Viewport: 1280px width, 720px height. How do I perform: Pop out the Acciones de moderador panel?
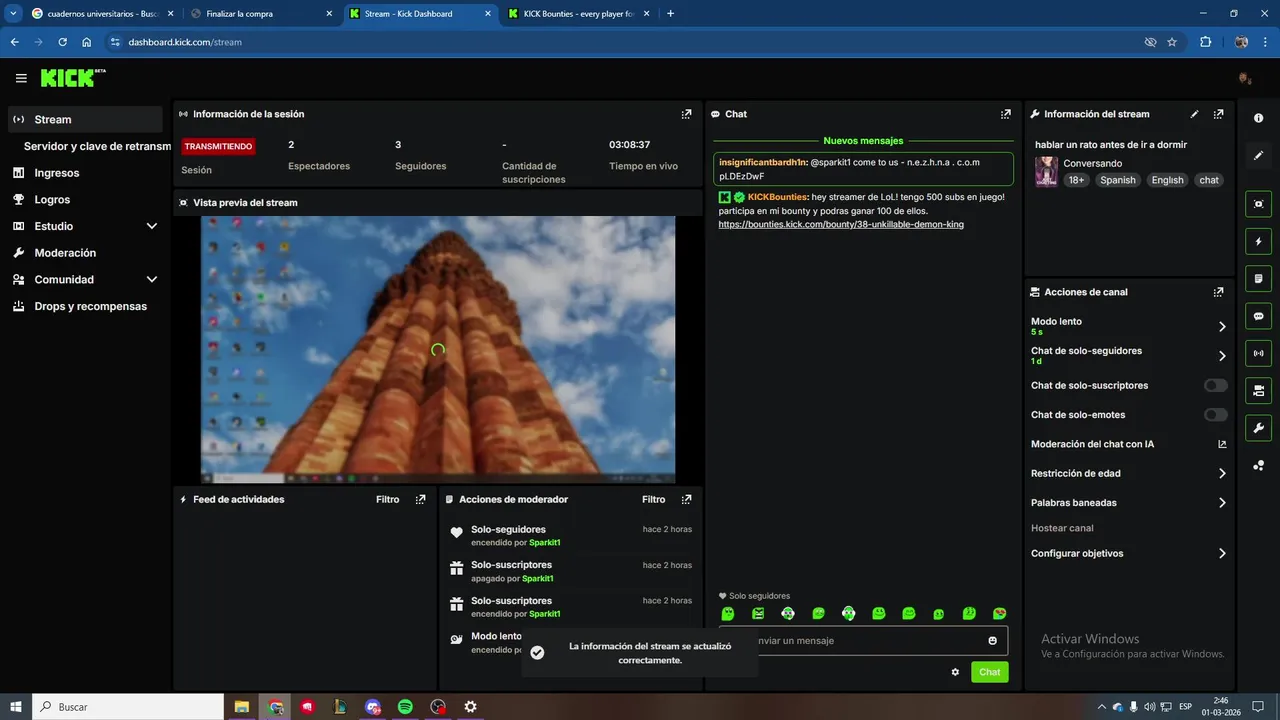686,499
